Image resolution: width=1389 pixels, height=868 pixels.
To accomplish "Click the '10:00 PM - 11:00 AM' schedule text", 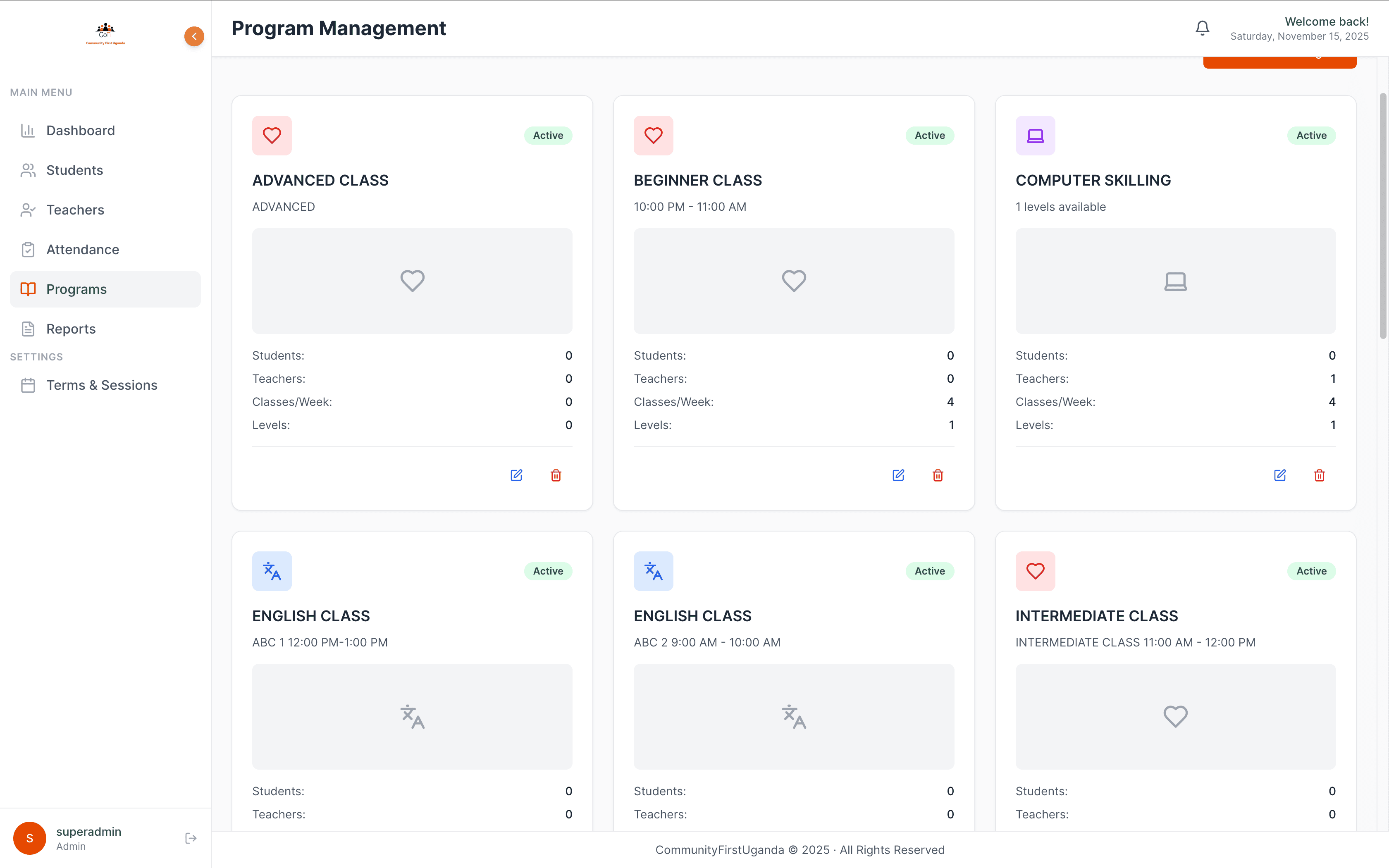I will [x=690, y=207].
